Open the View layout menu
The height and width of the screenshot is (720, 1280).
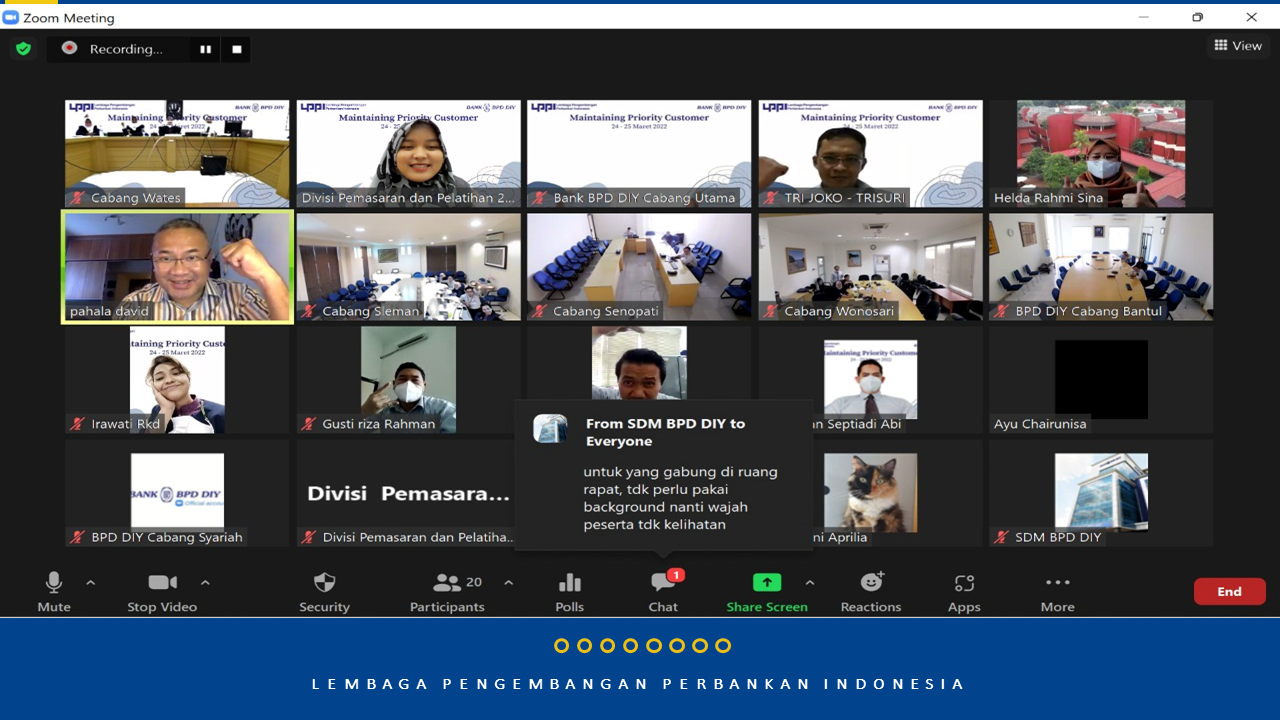click(1238, 46)
